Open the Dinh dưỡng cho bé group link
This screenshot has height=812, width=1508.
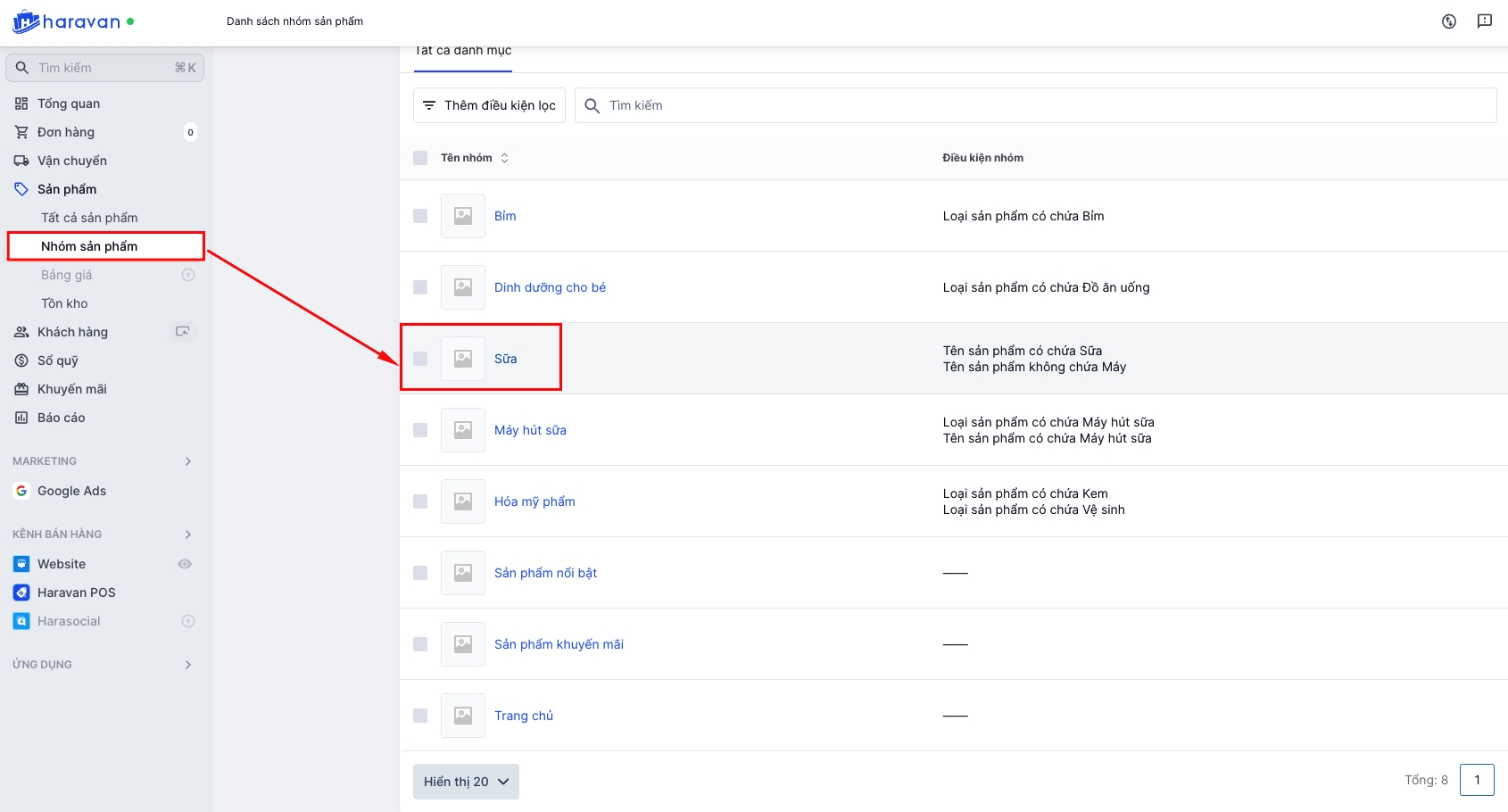click(550, 287)
